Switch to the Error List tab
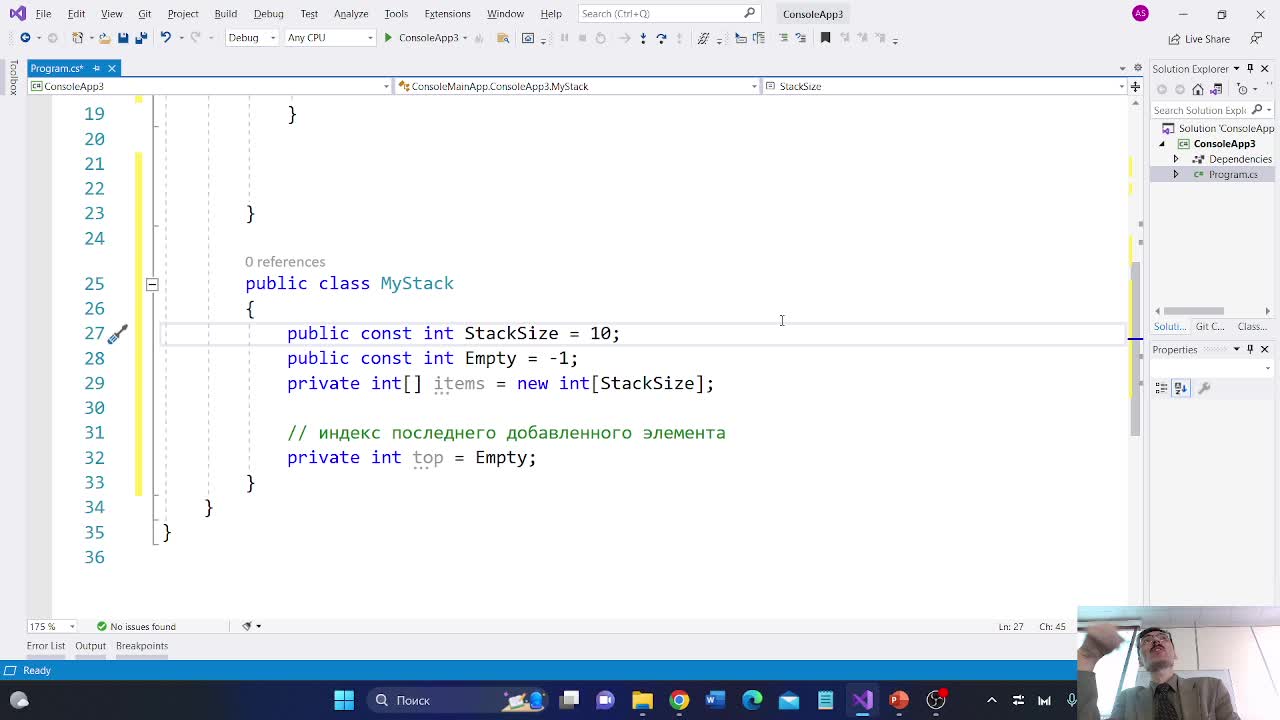The width and height of the screenshot is (1280, 720). pos(46,646)
